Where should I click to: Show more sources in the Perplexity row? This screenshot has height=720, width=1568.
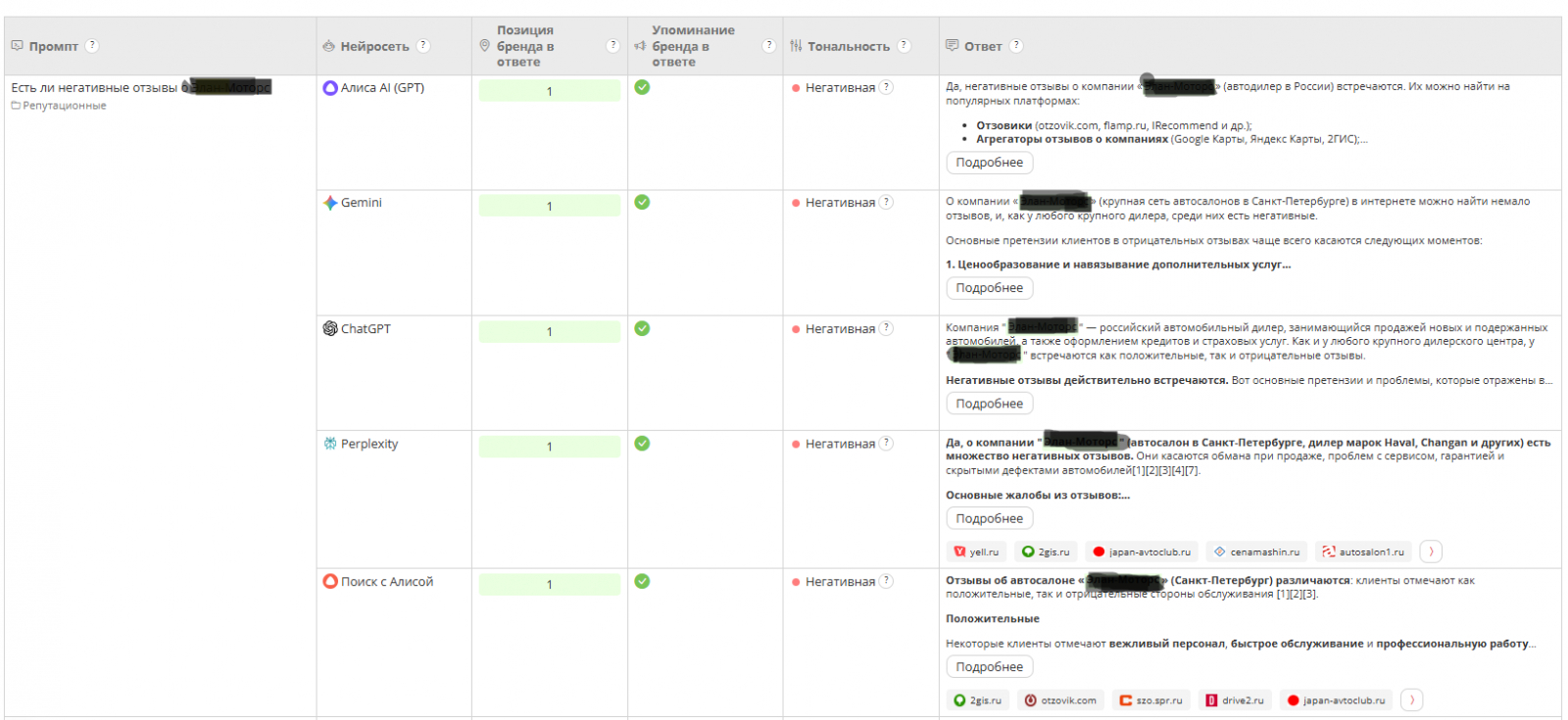click(x=1431, y=552)
